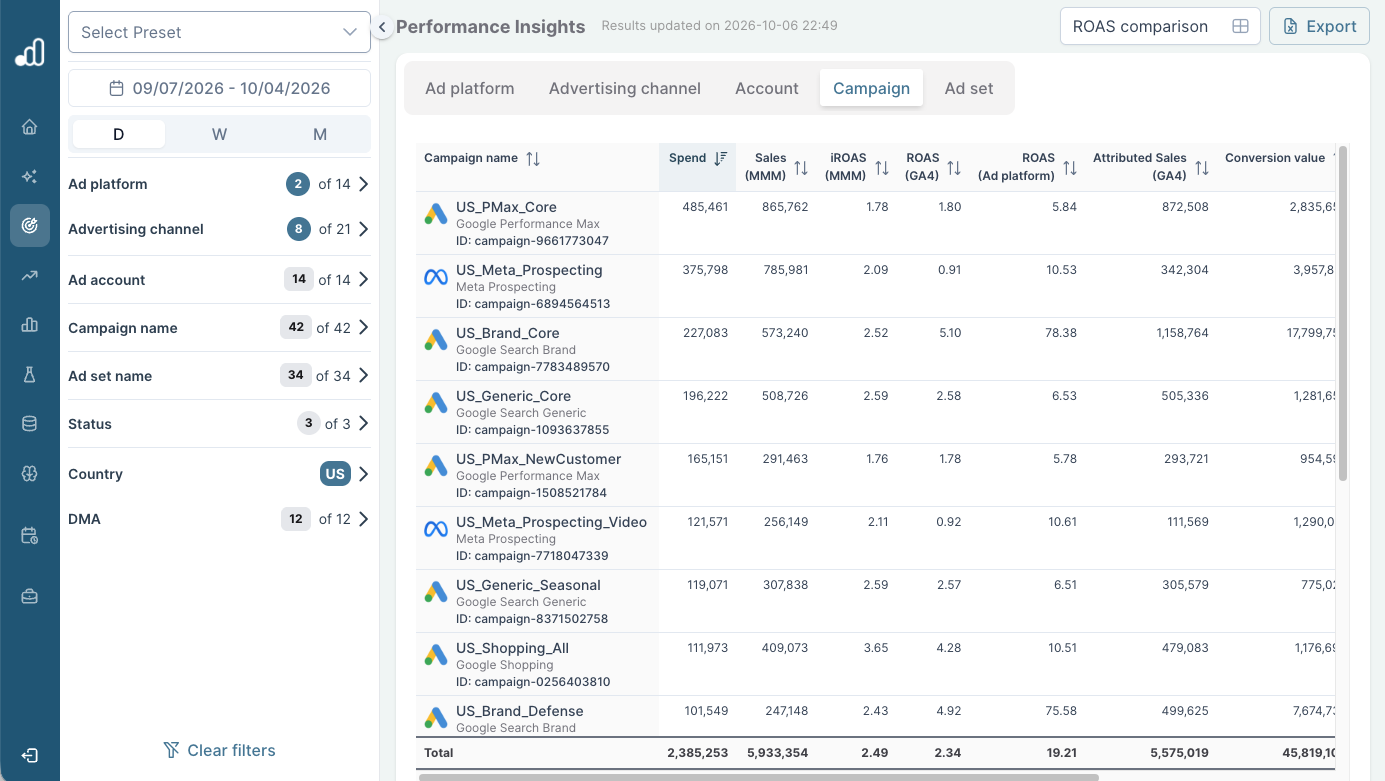This screenshot has height=781, width=1385.
Task: Open the trending arrow icon in sidebar
Action: [x=29, y=275]
